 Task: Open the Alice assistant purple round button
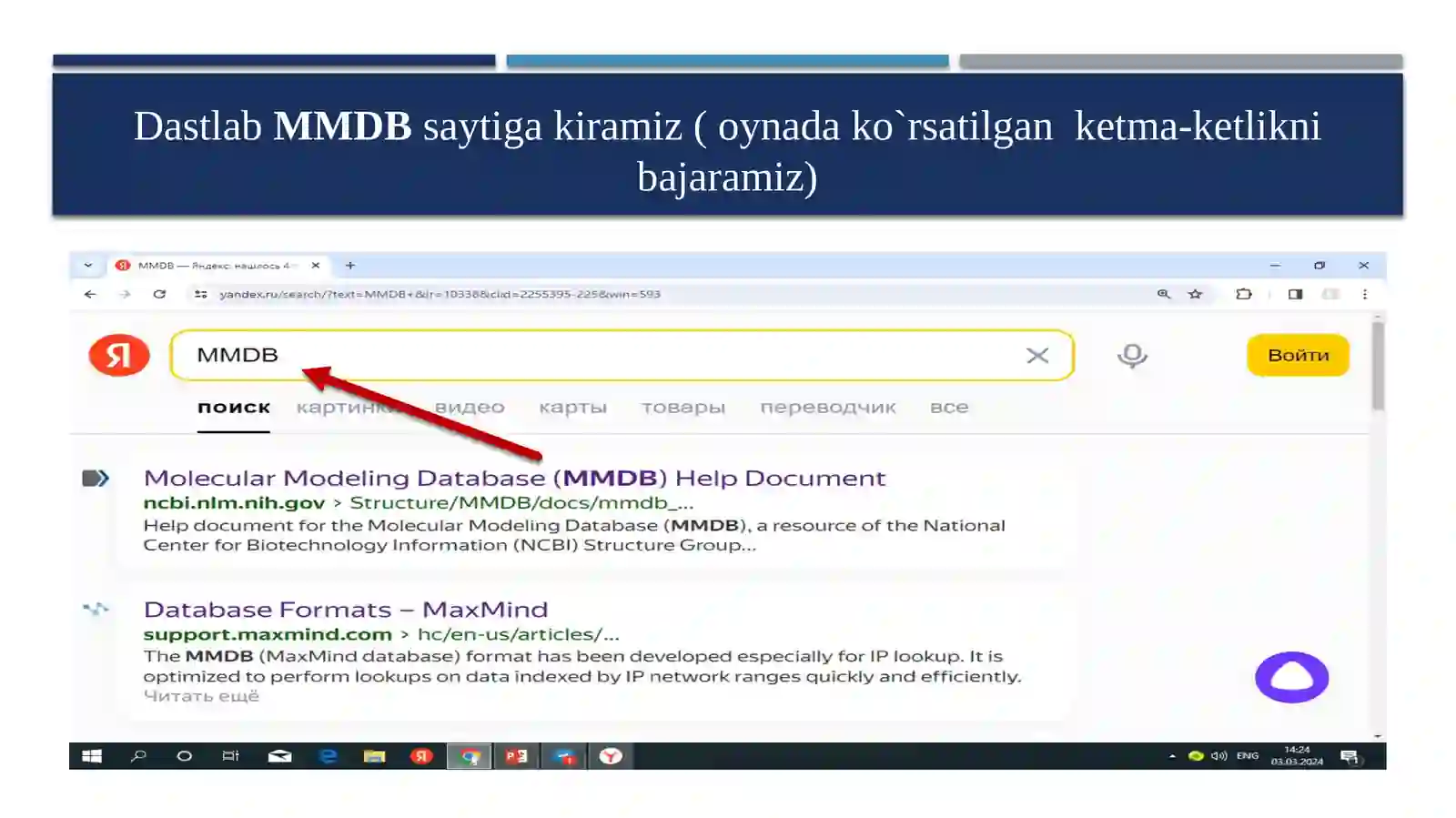click(x=1291, y=677)
